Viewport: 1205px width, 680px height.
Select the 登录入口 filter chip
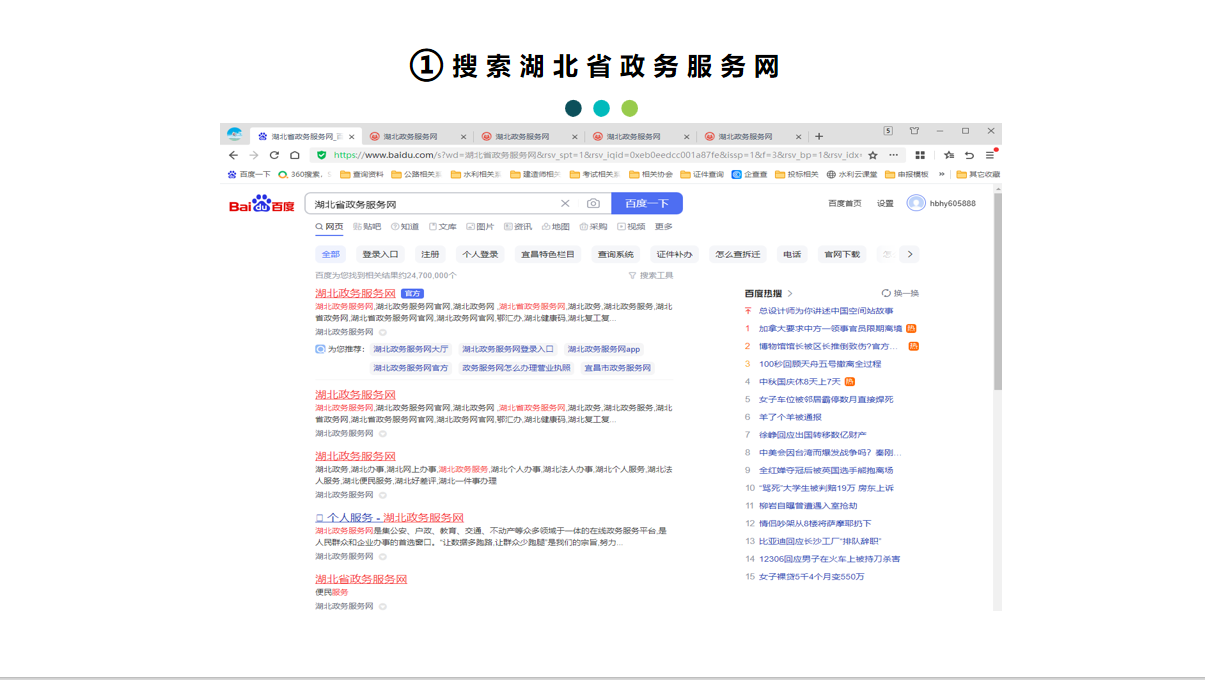click(380, 254)
